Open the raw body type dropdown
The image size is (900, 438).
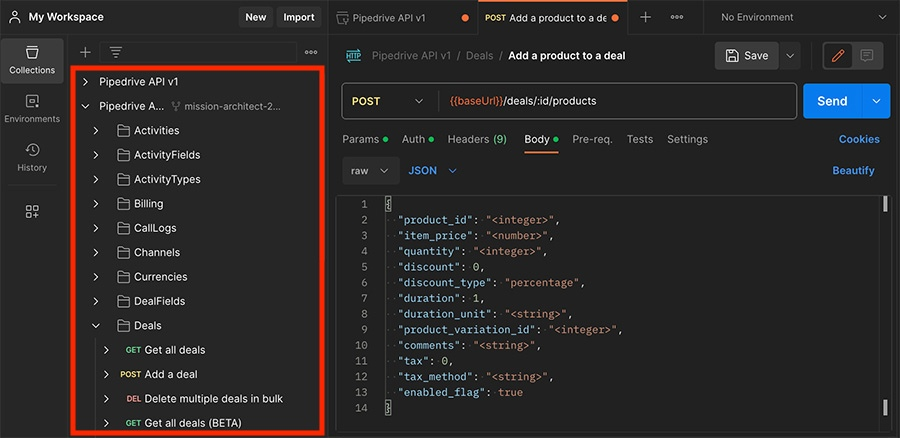(x=371, y=170)
